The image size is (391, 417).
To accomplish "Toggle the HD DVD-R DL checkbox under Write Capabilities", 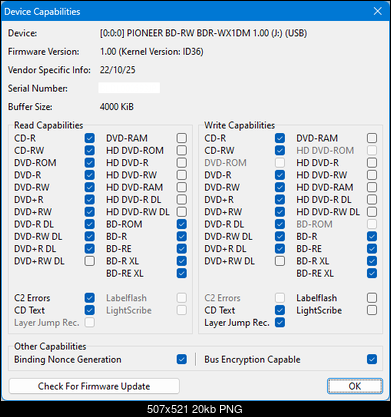I will coord(372,200).
